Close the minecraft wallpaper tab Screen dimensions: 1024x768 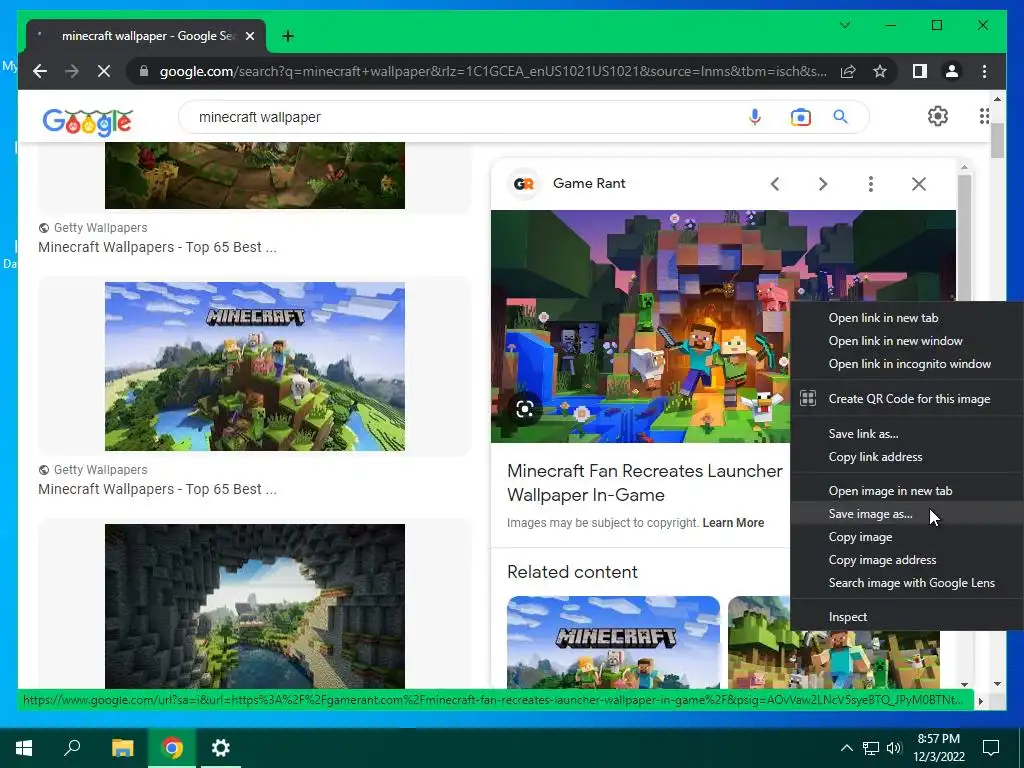coord(249,36)
